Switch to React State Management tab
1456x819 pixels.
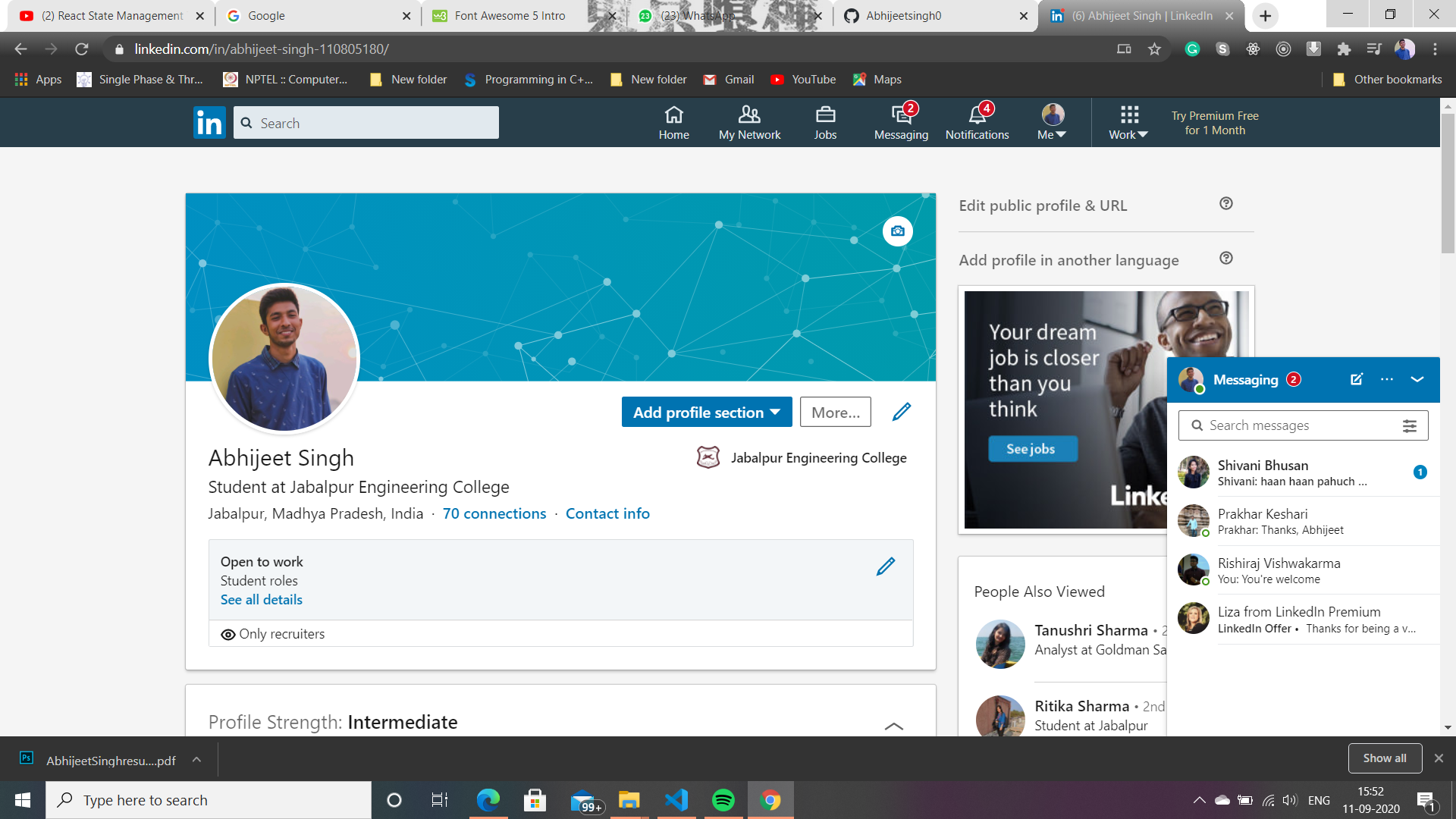coord(111,16)
